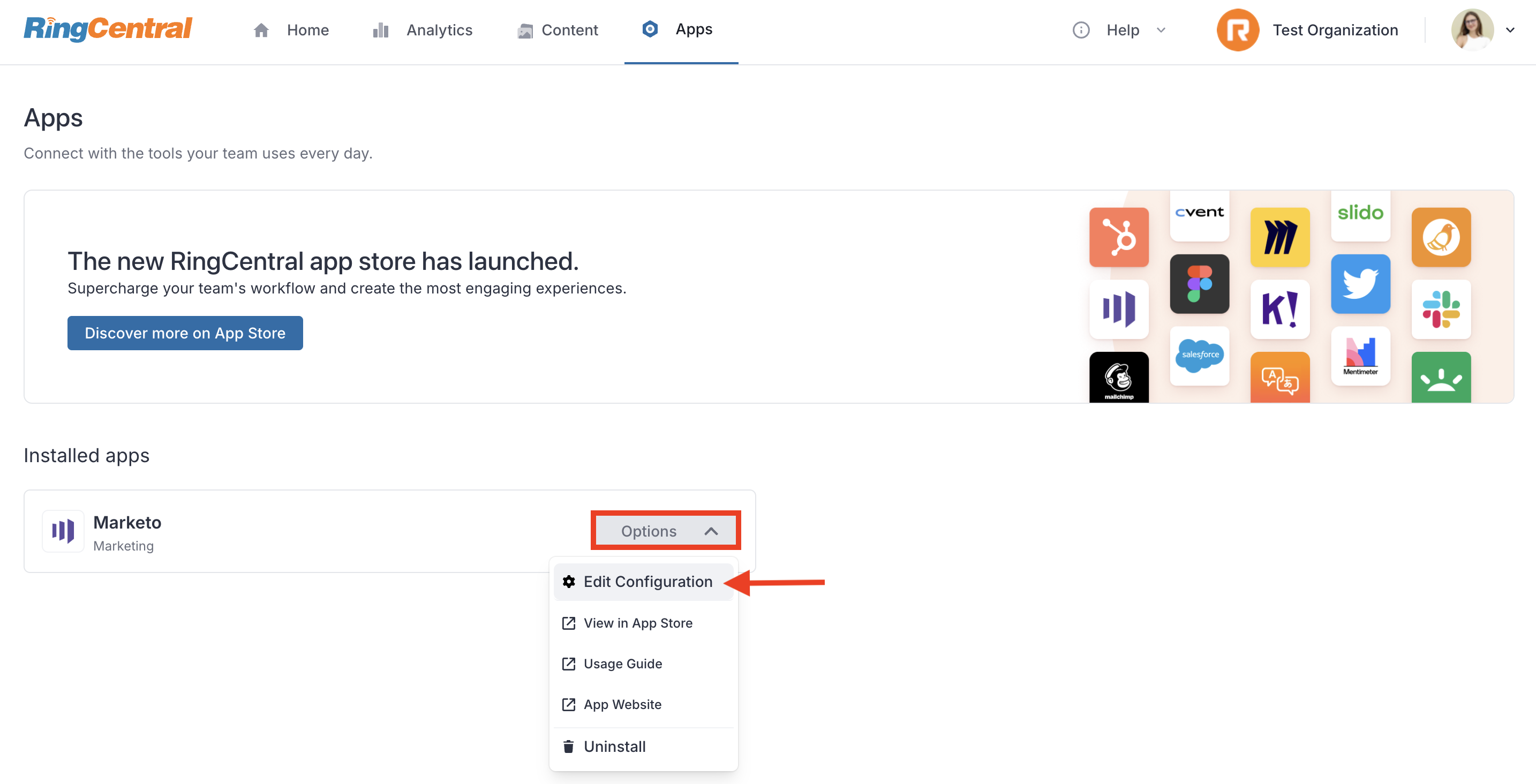Click the gear icon beside Edit Configuration
Image resolution: width=1536 pixels, height=784 pixels.
[568, 581]
